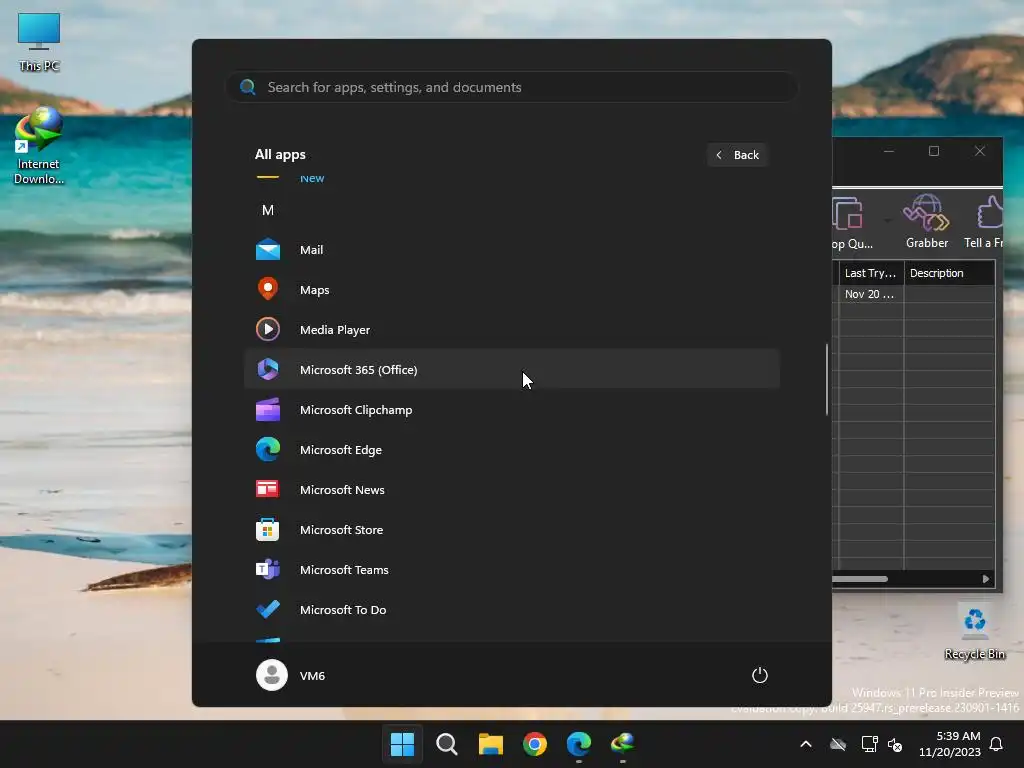Screen dimensions: 1024x768
Task: Open Microsoft Clipchamp
Action: coord(511,409)
